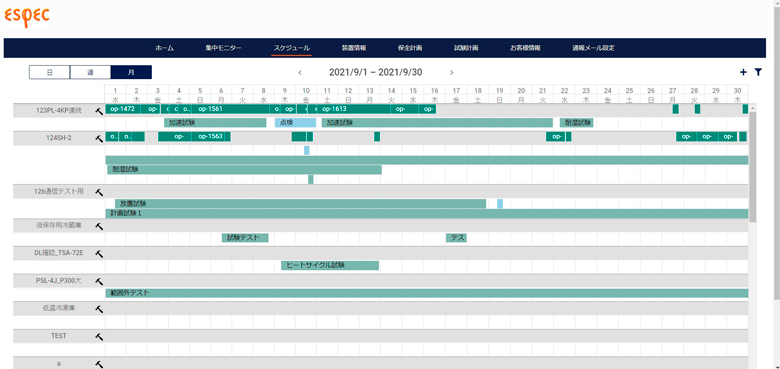Open the ホーム menu tab

pyautogui.click(x=164, y=48)
